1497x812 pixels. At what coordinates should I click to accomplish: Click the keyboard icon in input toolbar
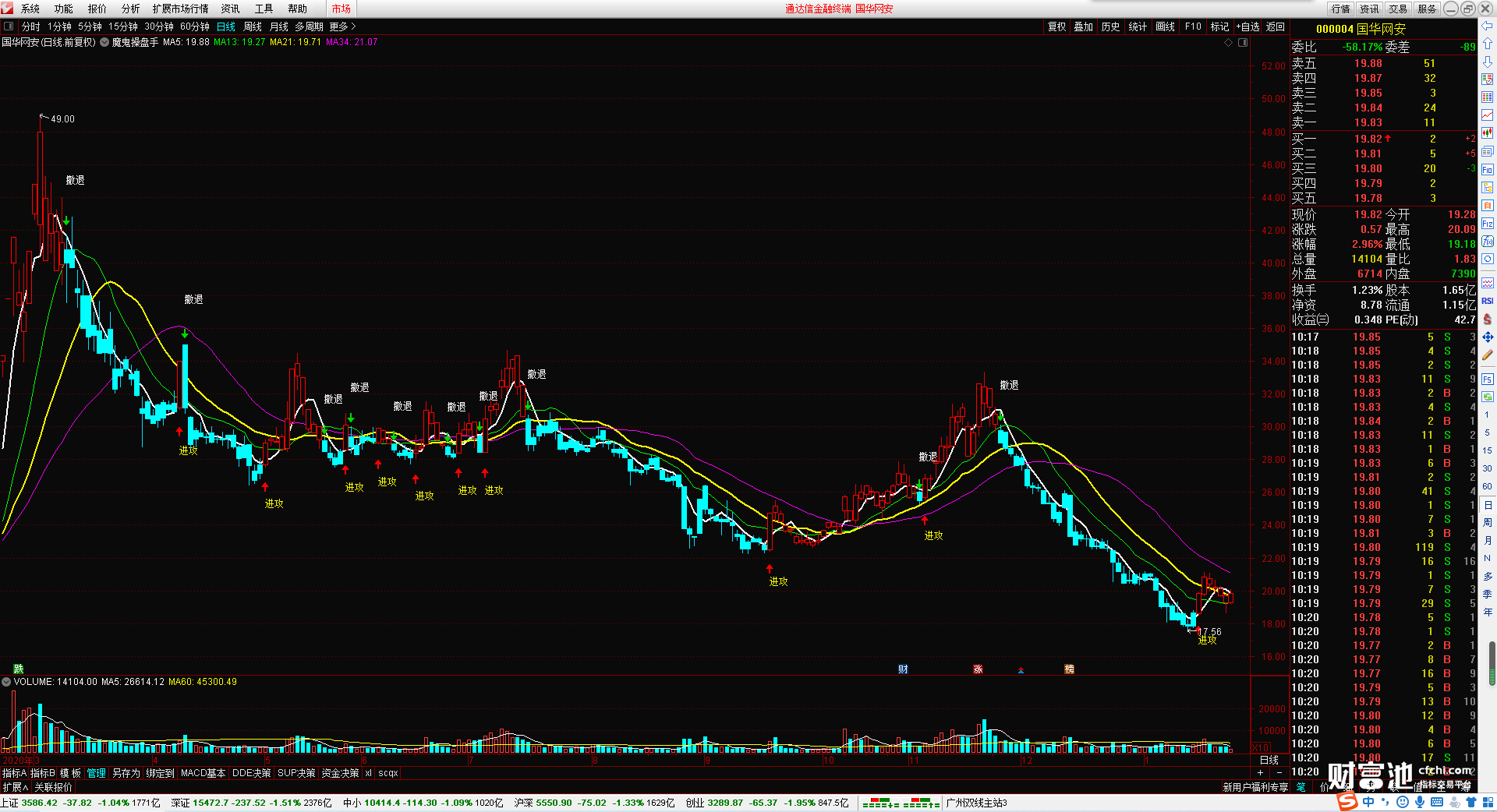click(1437, 802)
